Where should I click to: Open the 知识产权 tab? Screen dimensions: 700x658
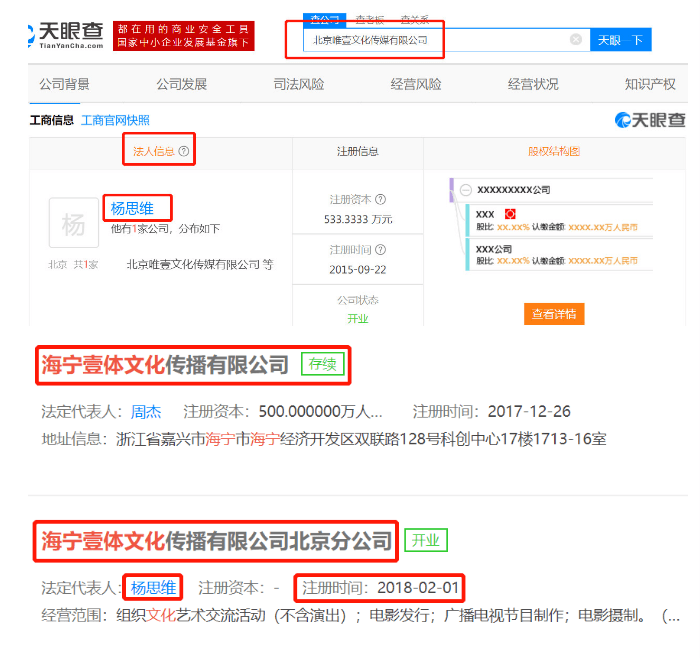pyautogui.click(x=650, y=84)
